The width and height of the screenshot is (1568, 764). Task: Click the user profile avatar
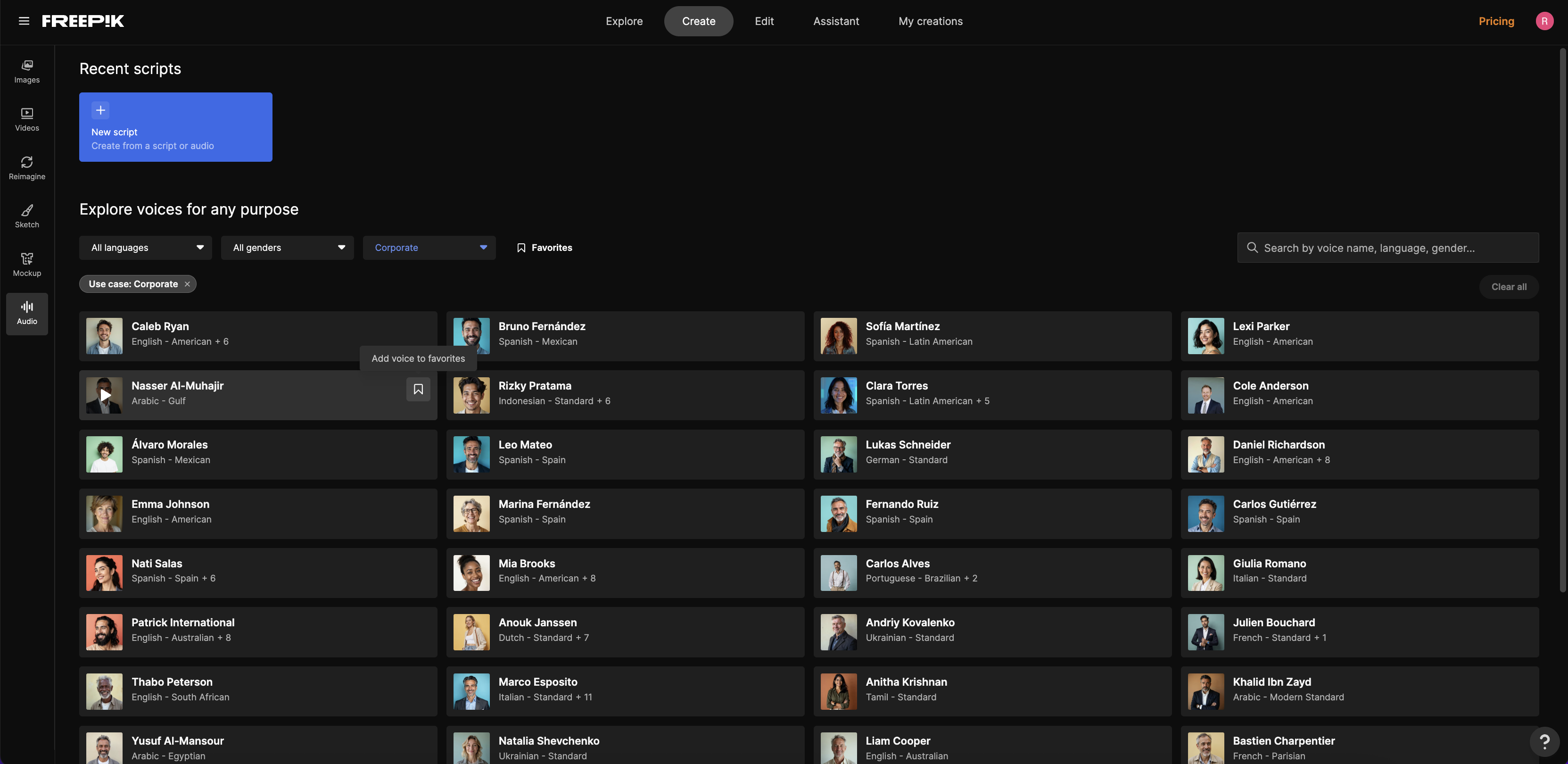(1543, 21)
